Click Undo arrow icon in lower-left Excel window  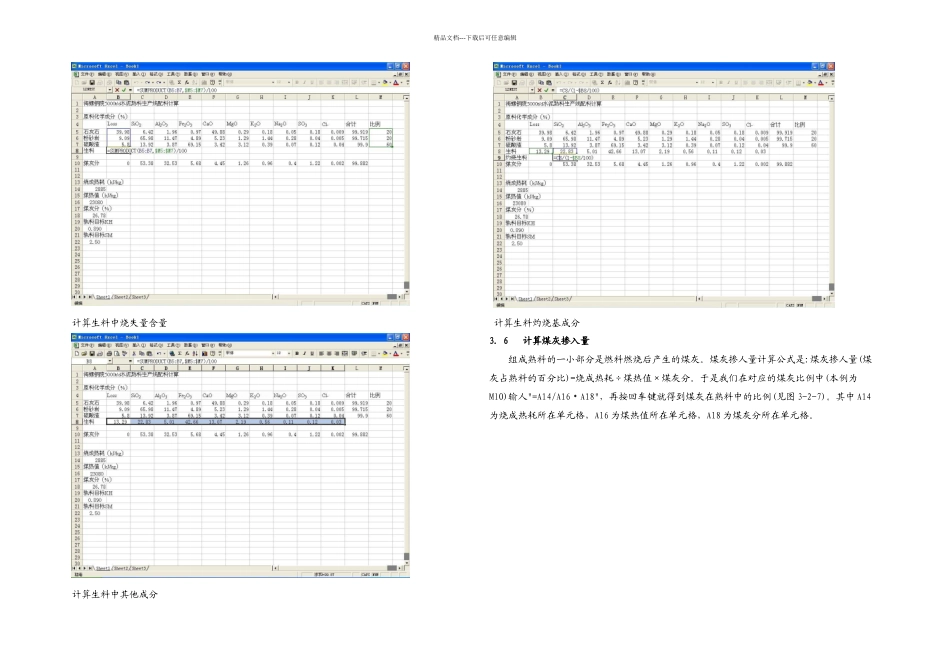(x=159, y=353)
